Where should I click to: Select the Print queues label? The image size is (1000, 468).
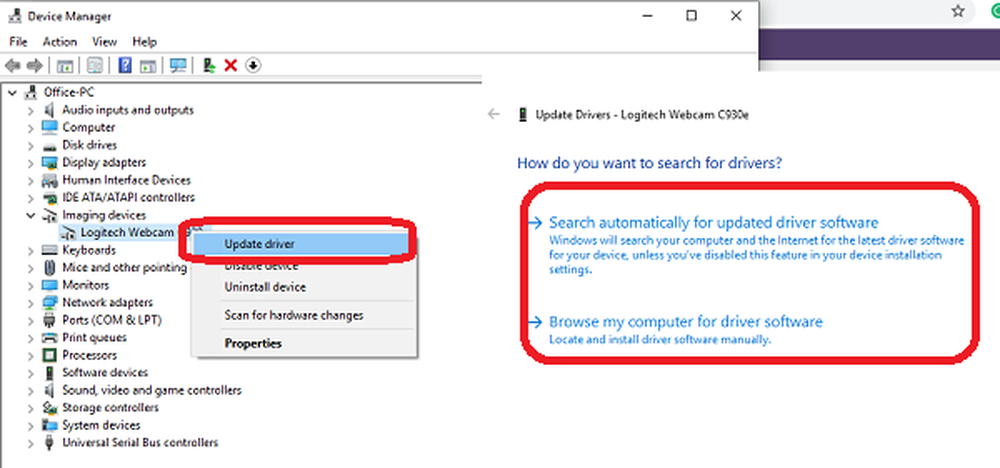pyautogui.click(x=94, y=338)
